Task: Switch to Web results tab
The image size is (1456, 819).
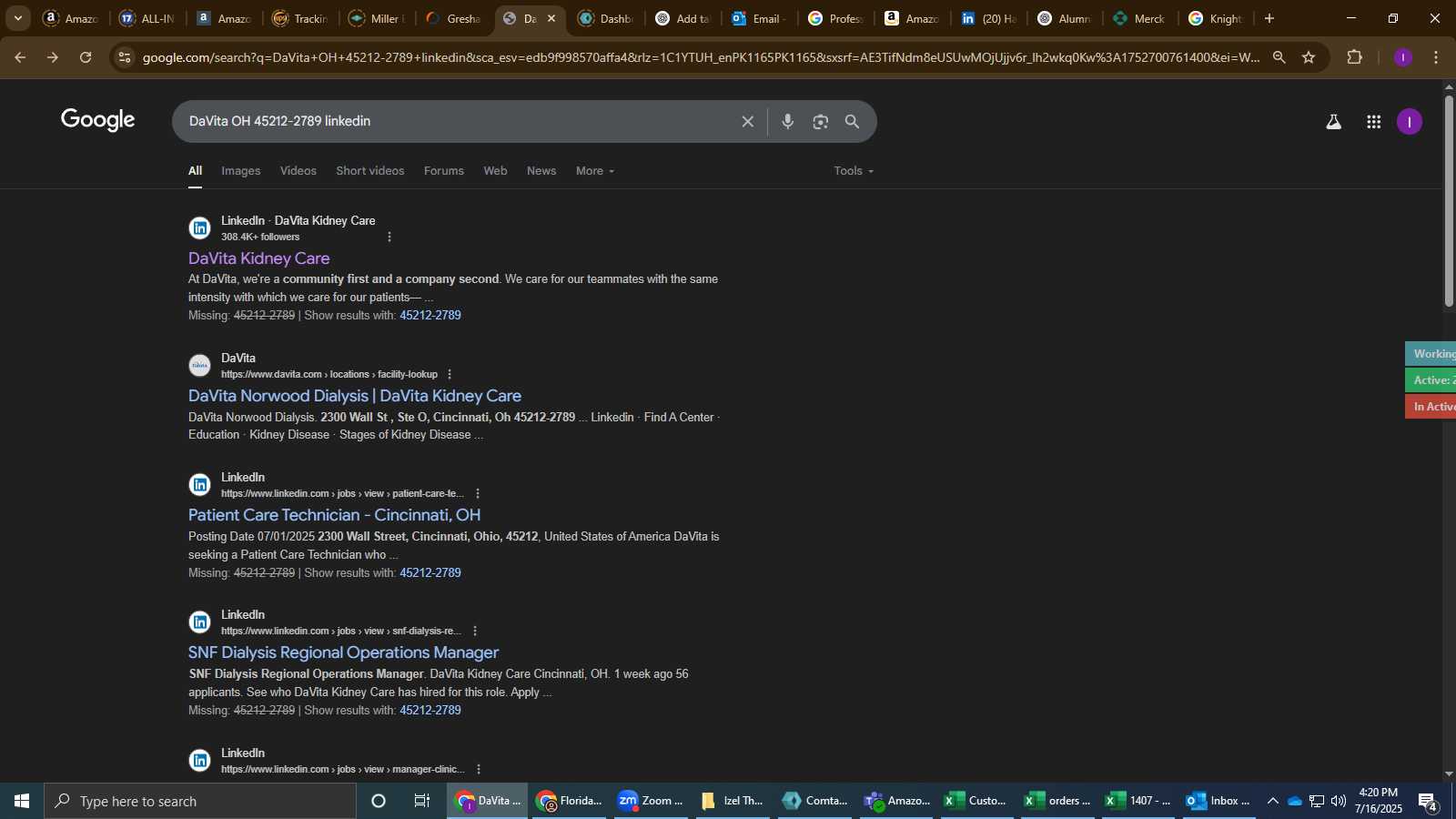Action: click(496, 171)
